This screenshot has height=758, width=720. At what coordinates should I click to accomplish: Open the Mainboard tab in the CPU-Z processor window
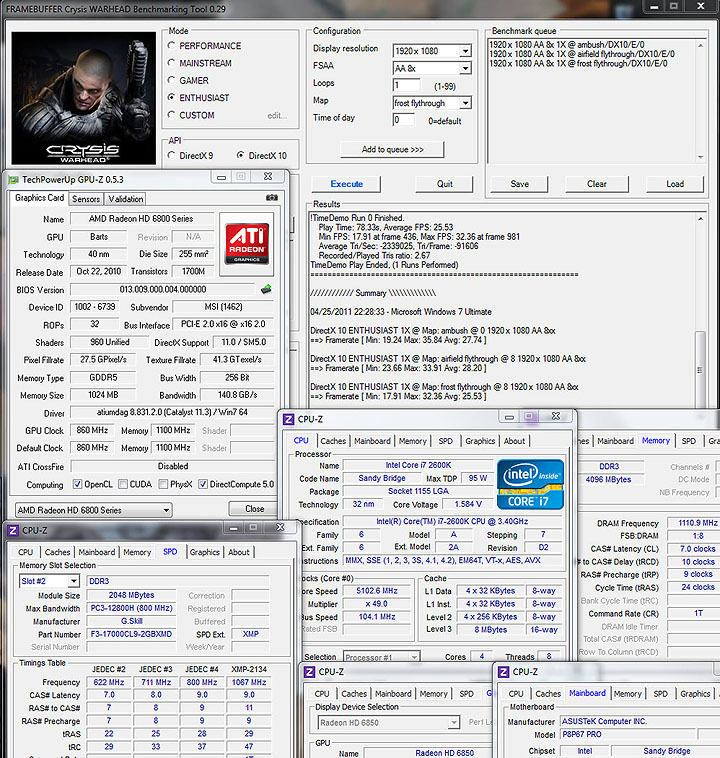click(372, 441)
